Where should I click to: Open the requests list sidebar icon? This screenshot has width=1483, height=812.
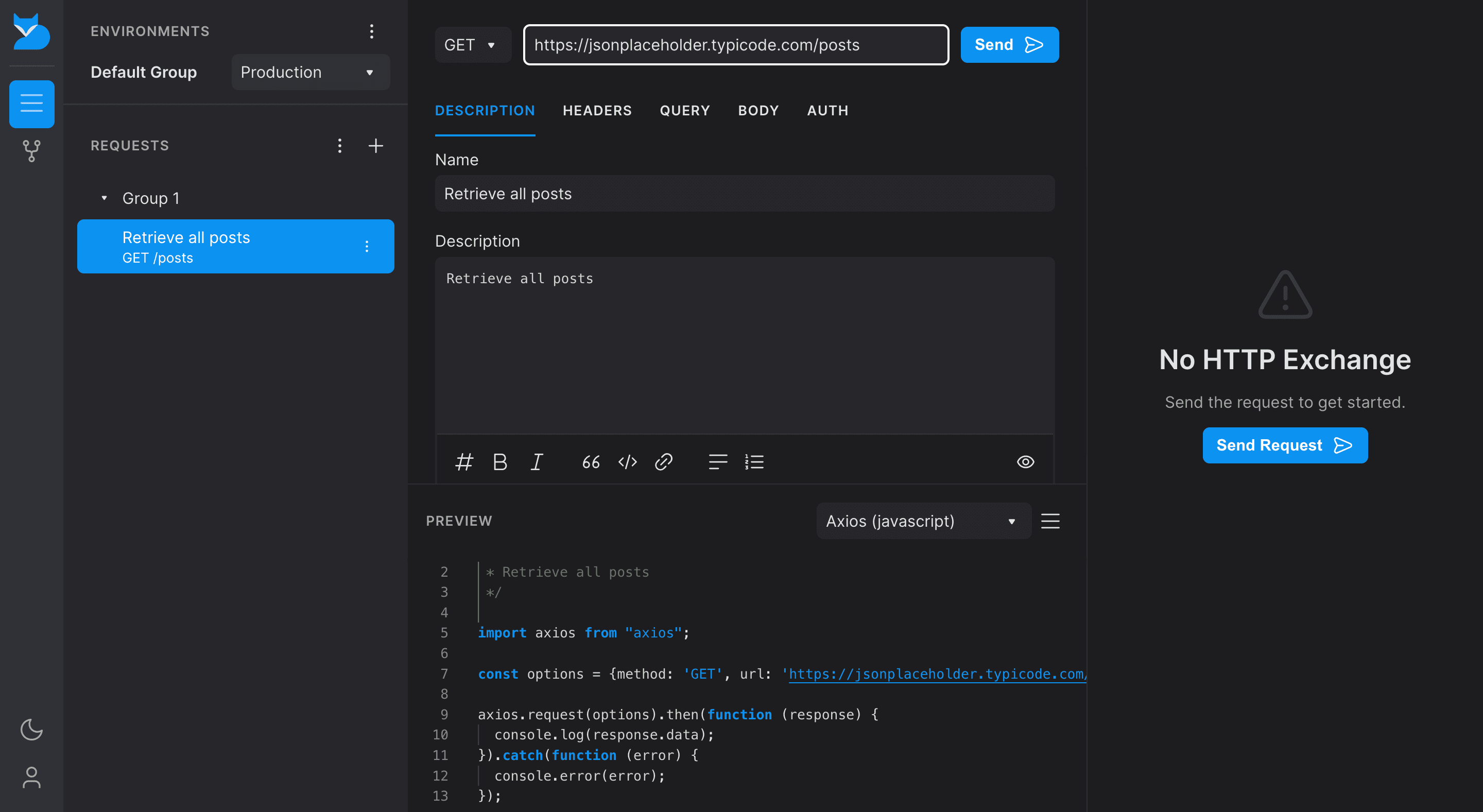[31, 103]
